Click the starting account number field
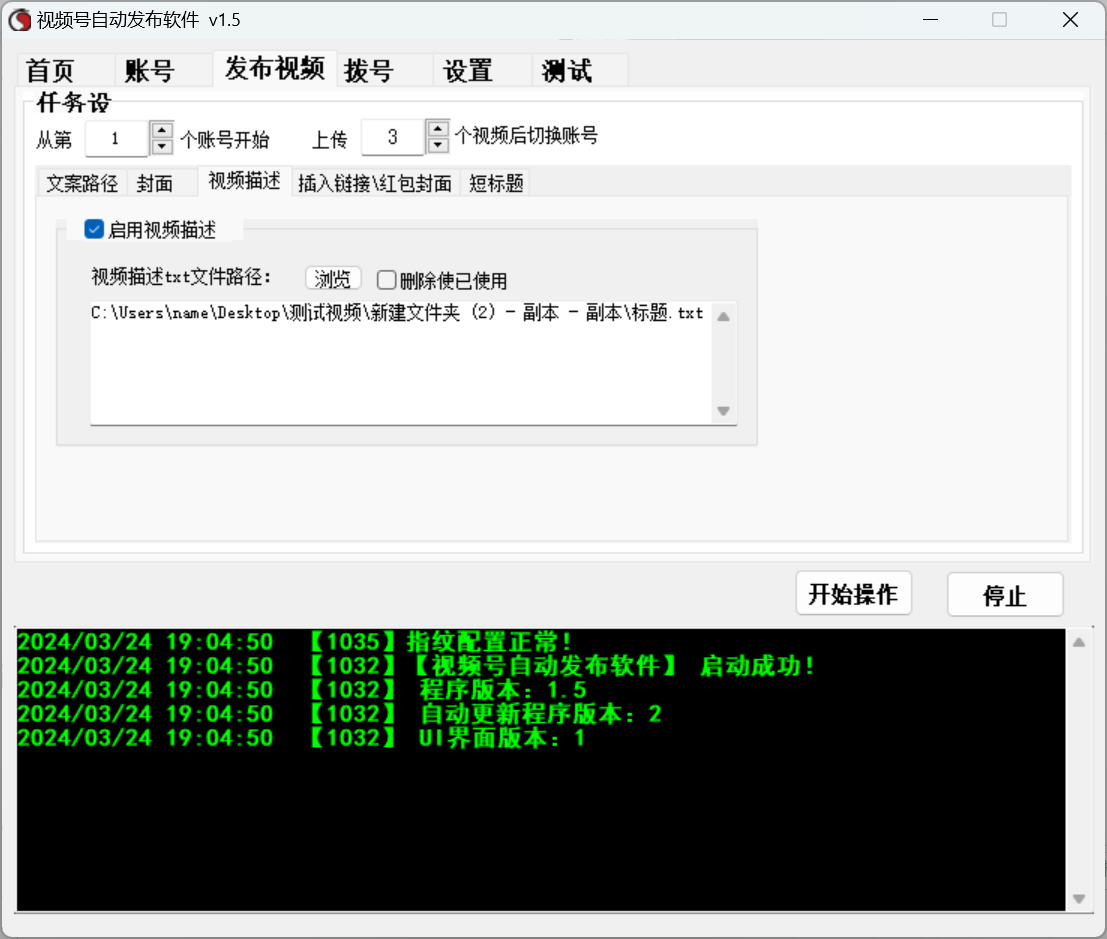Image resolution: width=1107 pixels, height=939 pixels. (116, 138)
